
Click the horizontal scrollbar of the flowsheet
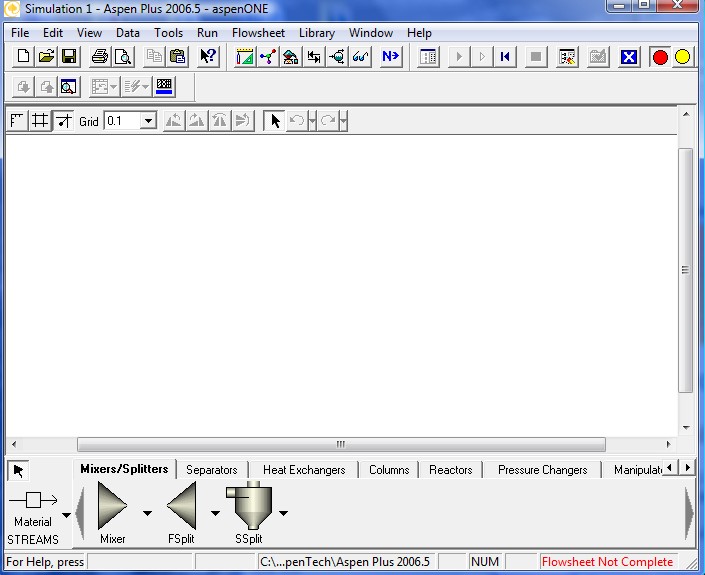[340, 445]
